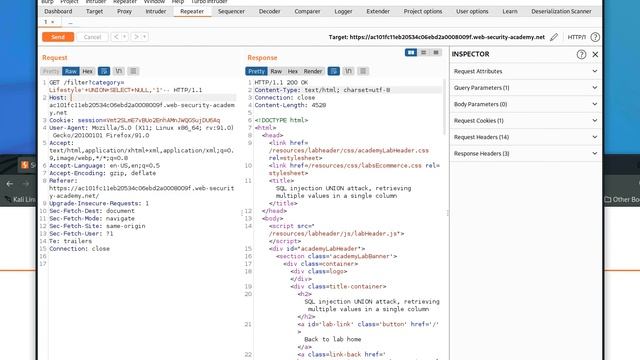Add new Repeater tab via ellipsis
Viewport: 640px width, 360px height.
pyautogui.click(x=70, y=22)
